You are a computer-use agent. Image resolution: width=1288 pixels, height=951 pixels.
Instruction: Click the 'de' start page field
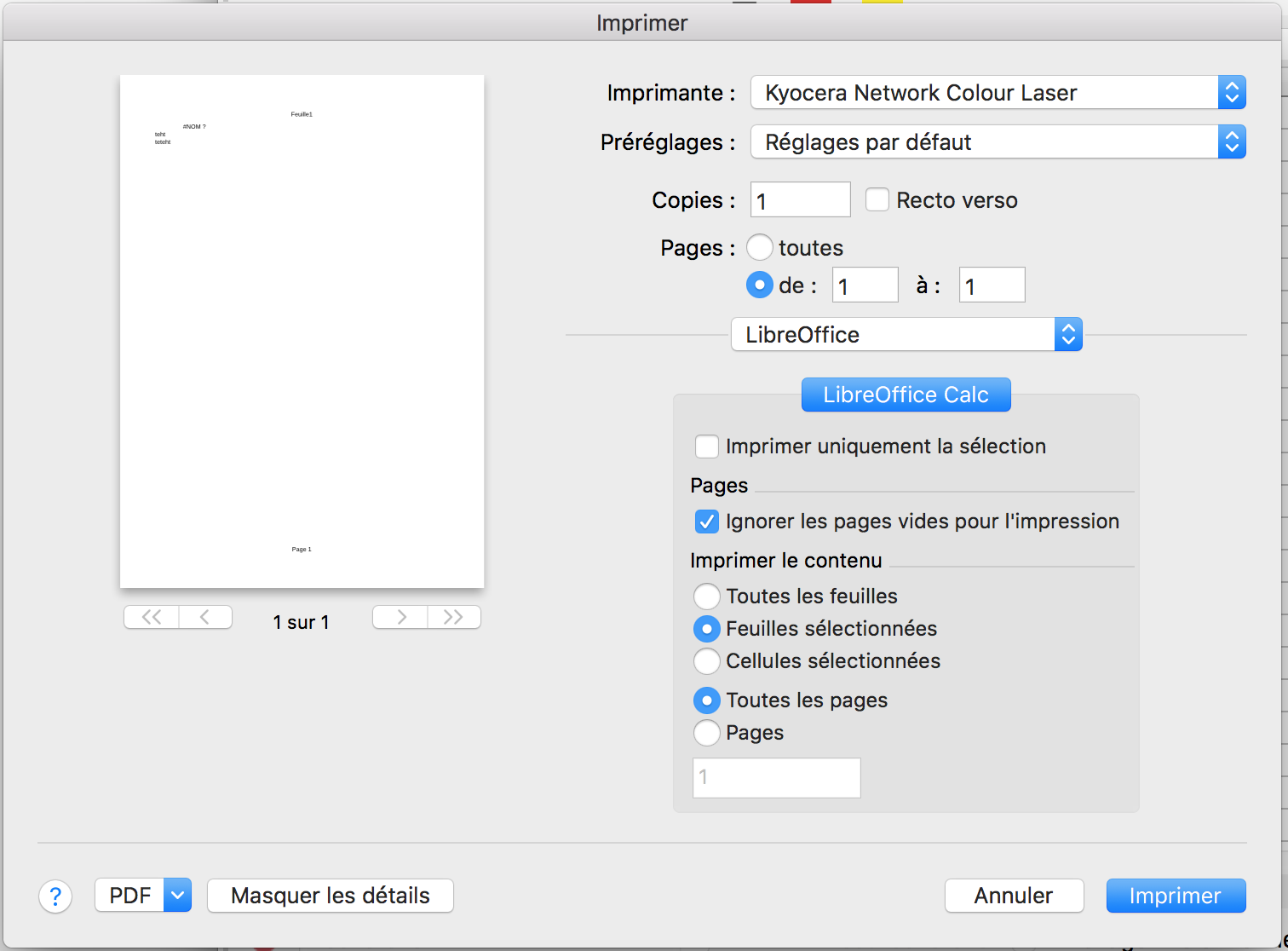coord(865,285)
